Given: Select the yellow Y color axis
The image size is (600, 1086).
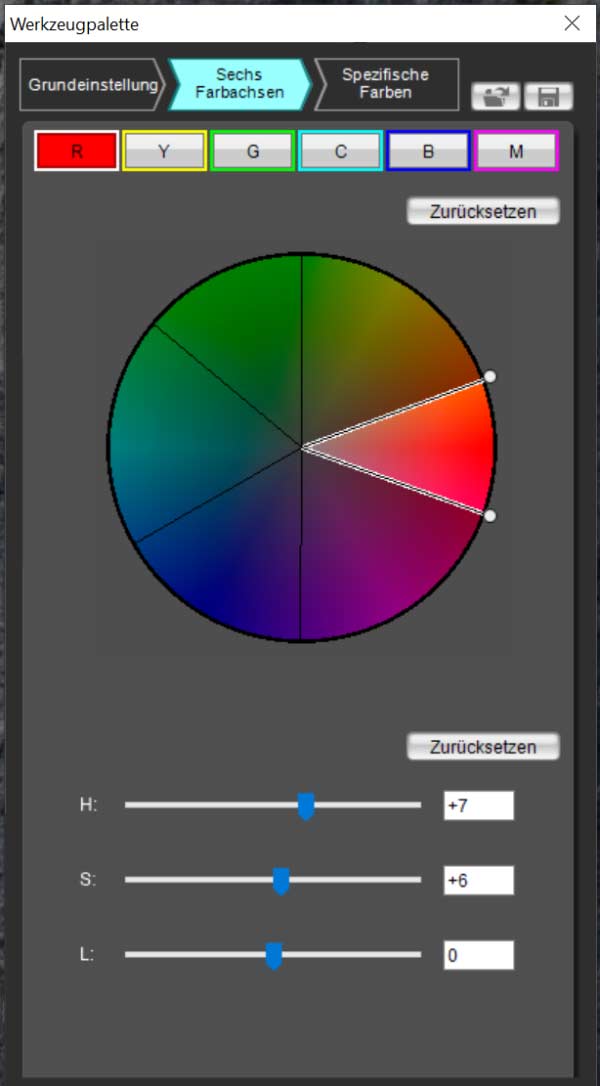Looking at the screenshot, I should [164, 151].
